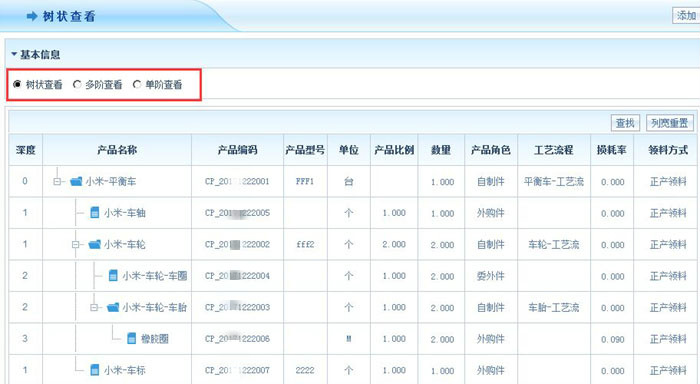The width and height of the screenshot is (700, 384).
Task: Click the folder icon beside 小米-车轮
Action: pyautogui.click(x=95, y=244)
